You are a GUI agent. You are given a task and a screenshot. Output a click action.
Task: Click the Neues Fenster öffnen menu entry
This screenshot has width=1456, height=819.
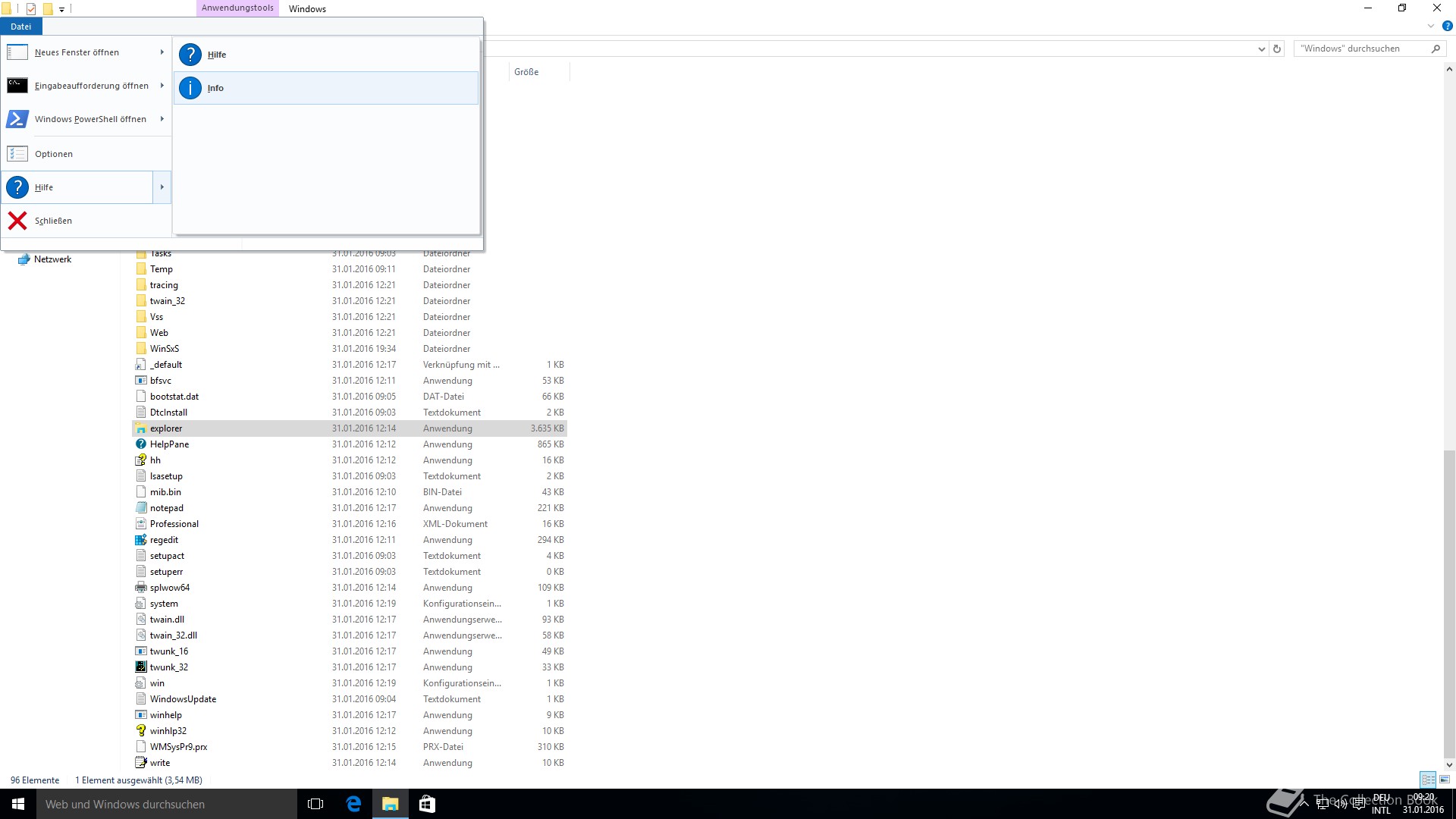pos(77,52)
